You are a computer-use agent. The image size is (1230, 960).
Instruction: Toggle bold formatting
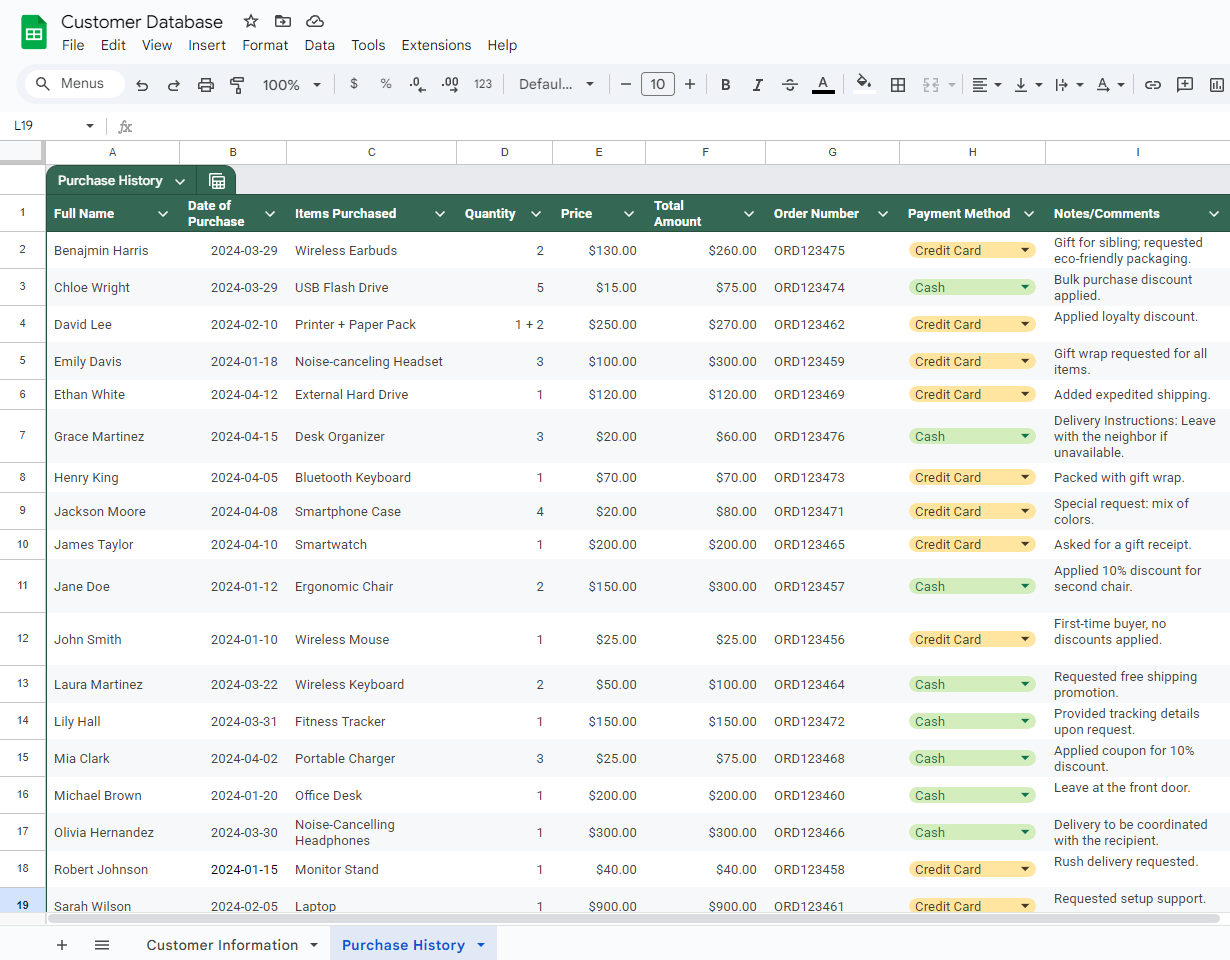(726, 85)
